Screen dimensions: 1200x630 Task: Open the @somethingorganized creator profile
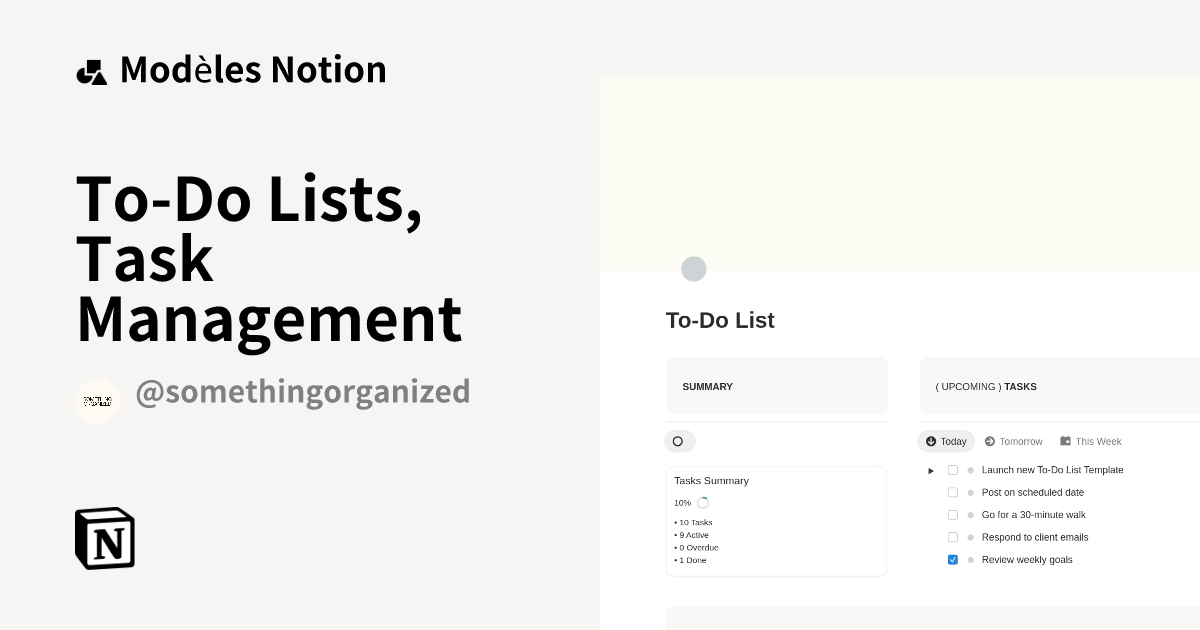304,391
